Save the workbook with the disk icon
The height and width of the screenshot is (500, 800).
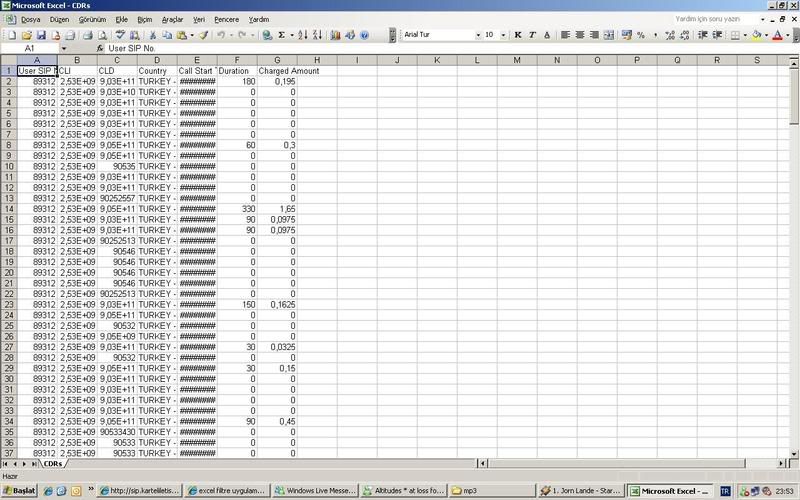tap(41, 35)
